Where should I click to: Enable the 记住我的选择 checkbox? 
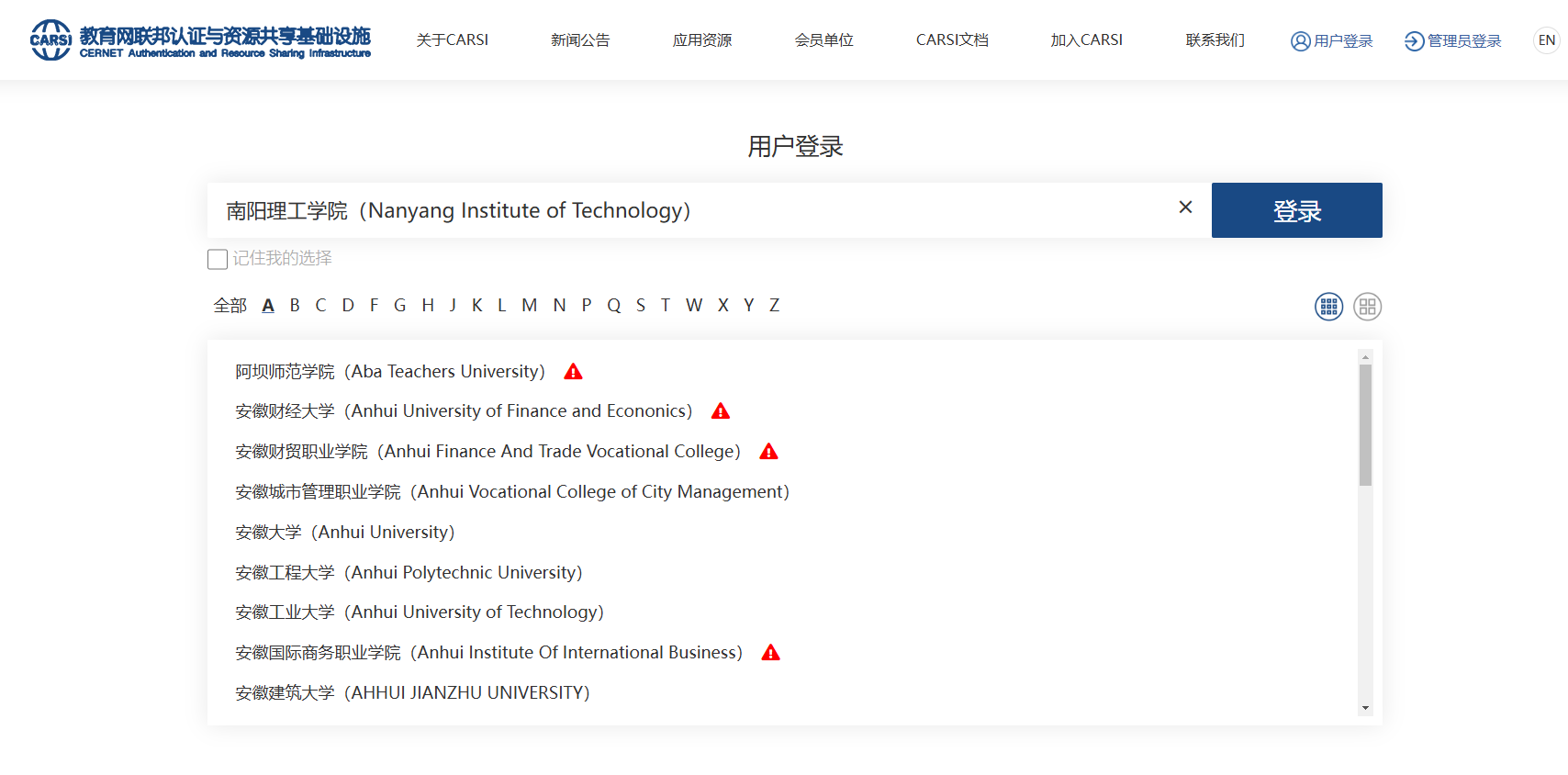click(218, 260)
